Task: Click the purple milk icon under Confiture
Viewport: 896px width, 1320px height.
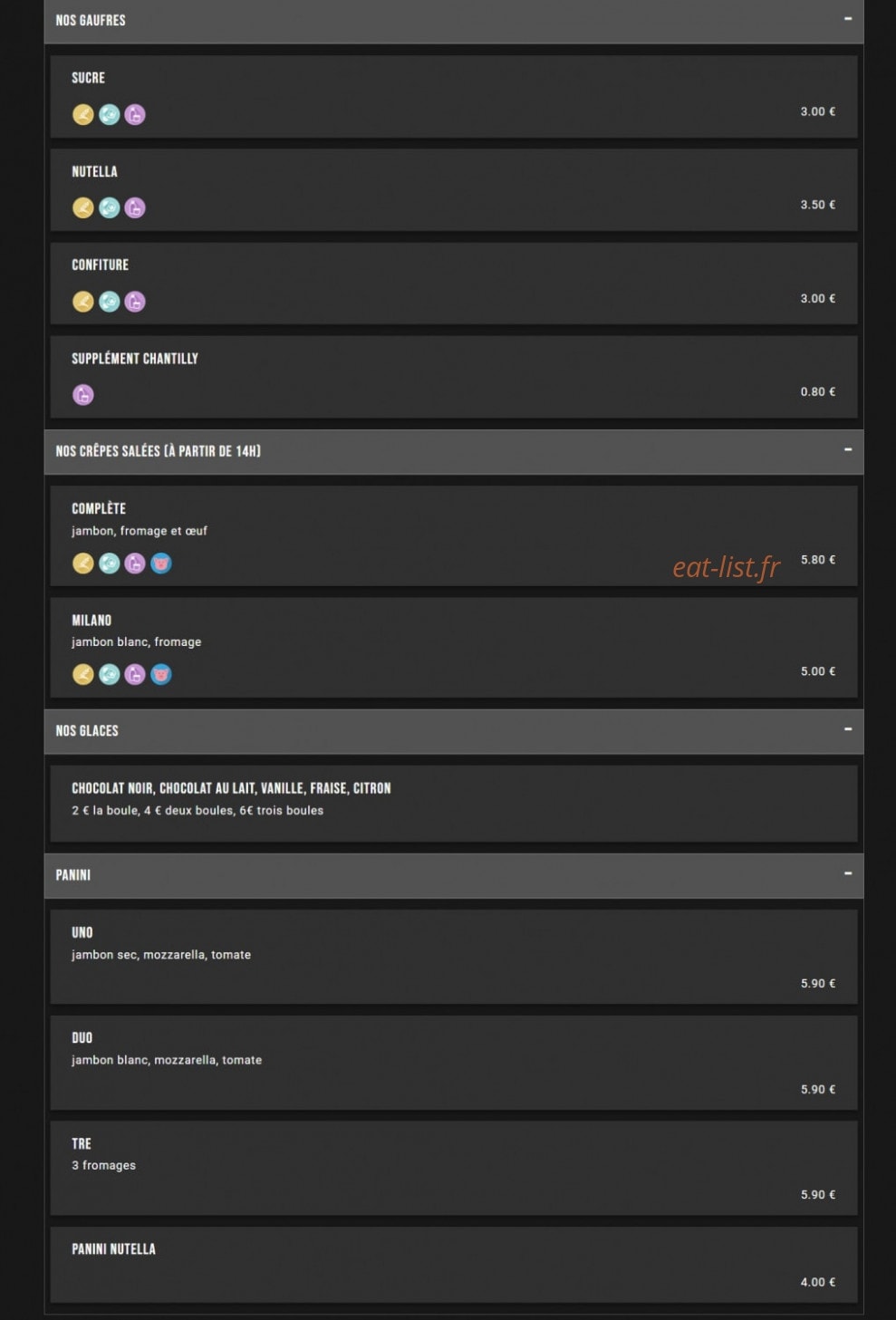Action: click(135, 302)
